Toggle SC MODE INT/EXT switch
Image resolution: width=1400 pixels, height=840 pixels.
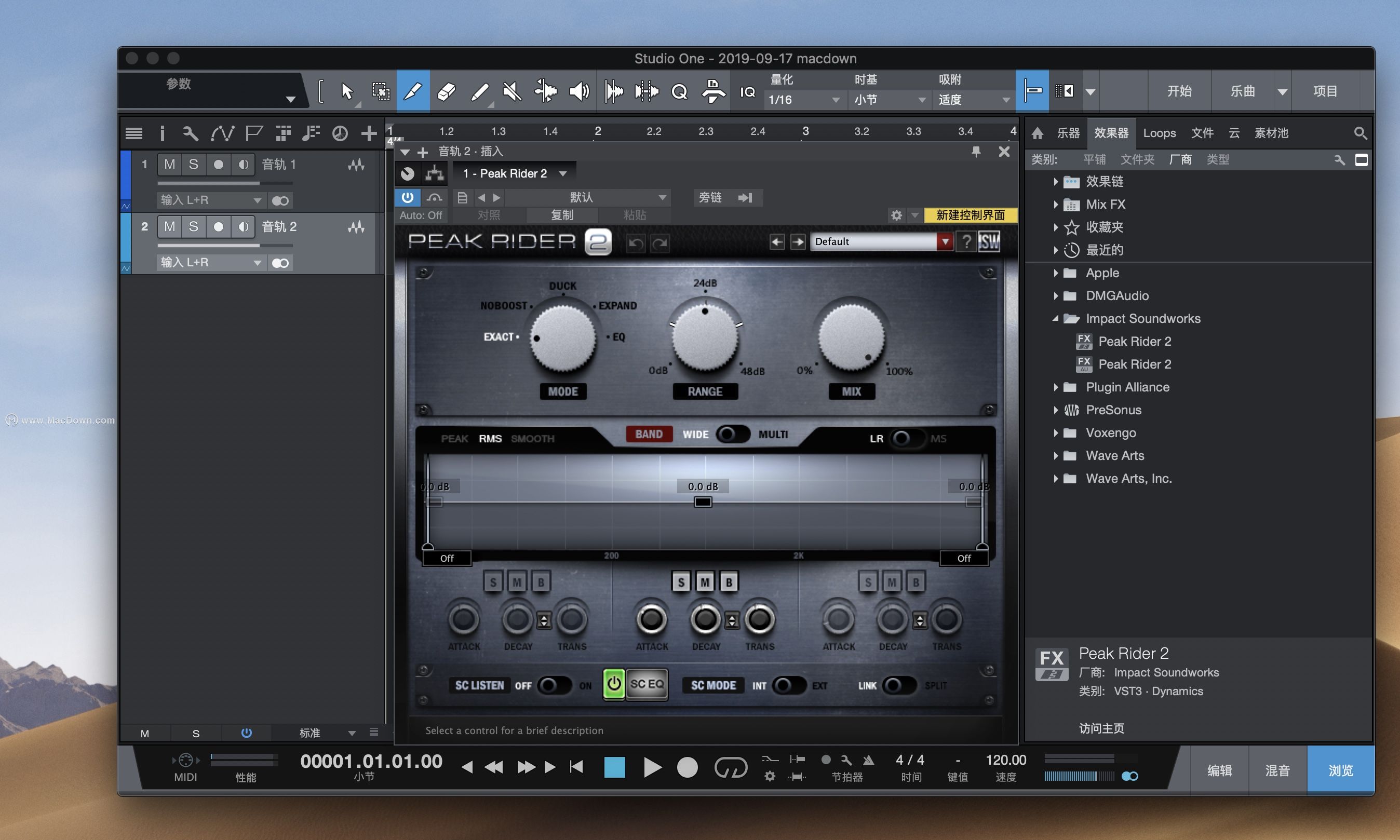tap(788, 685)
